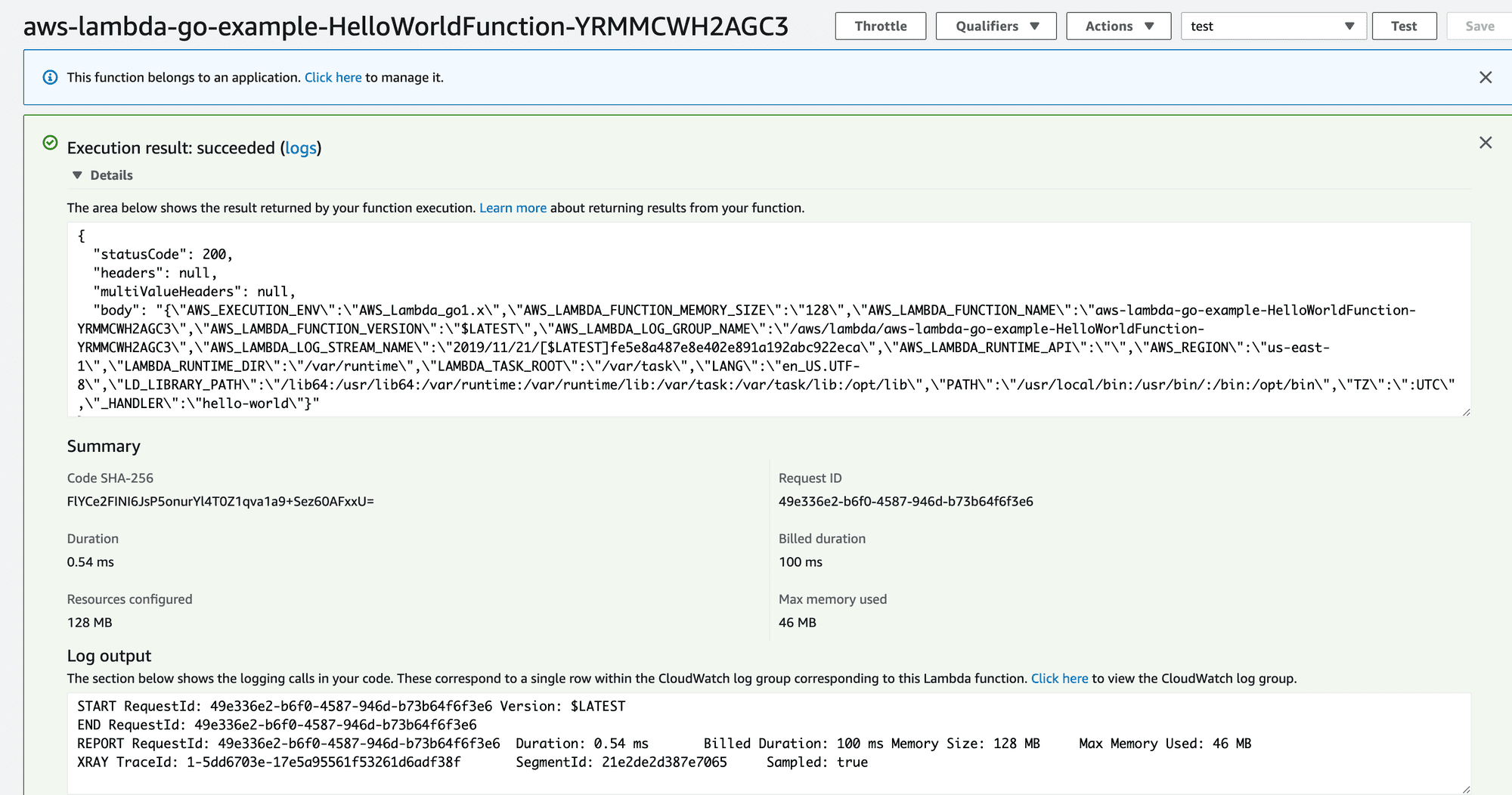Collapse the Details section
This screenshot has width=1512, height=795.
[103, 175]
